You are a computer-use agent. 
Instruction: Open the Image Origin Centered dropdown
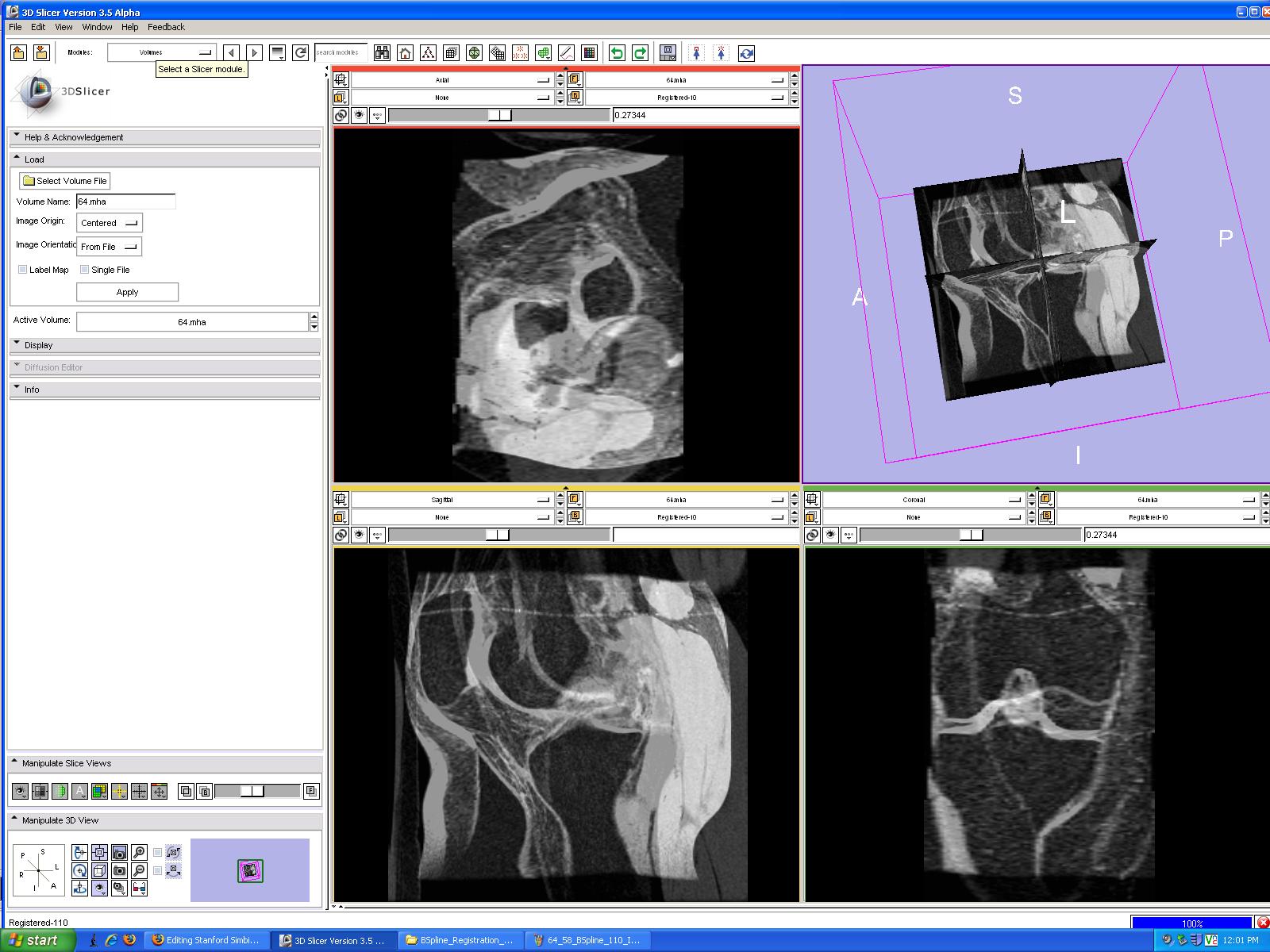pos(109,223)
